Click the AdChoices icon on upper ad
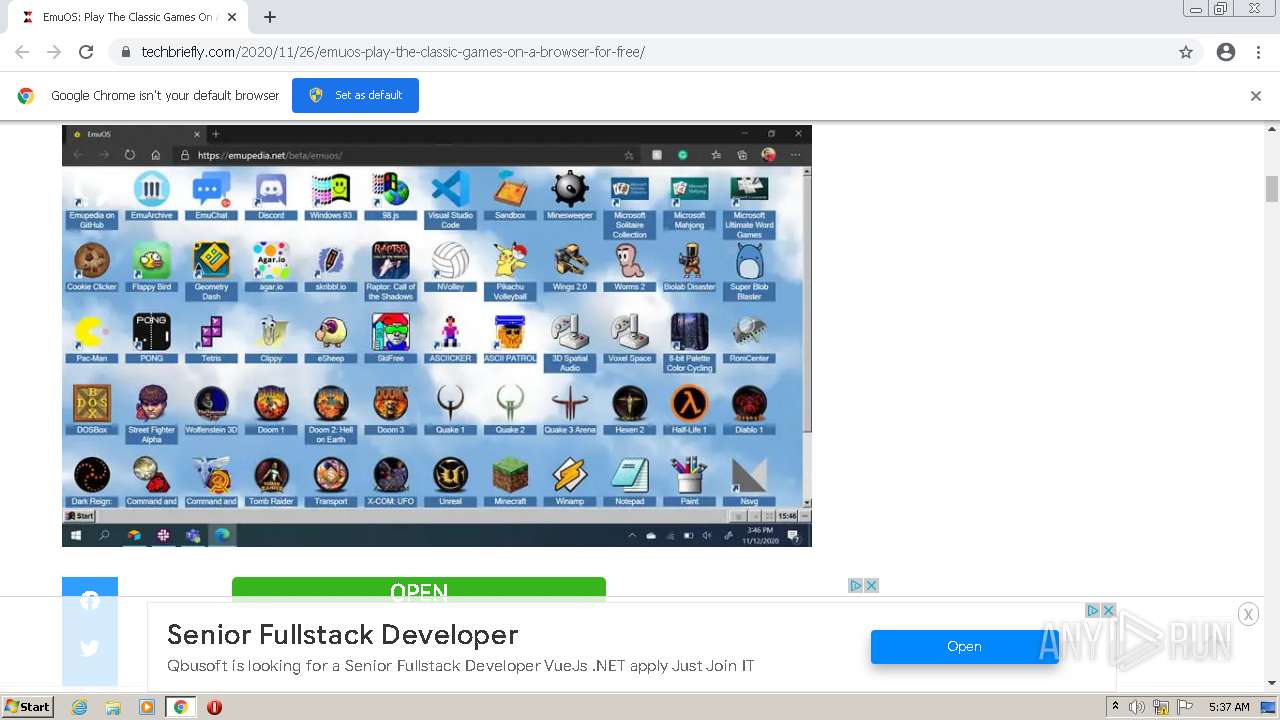This screenshot has width=1280, height=720. click(x=856, y=585)
